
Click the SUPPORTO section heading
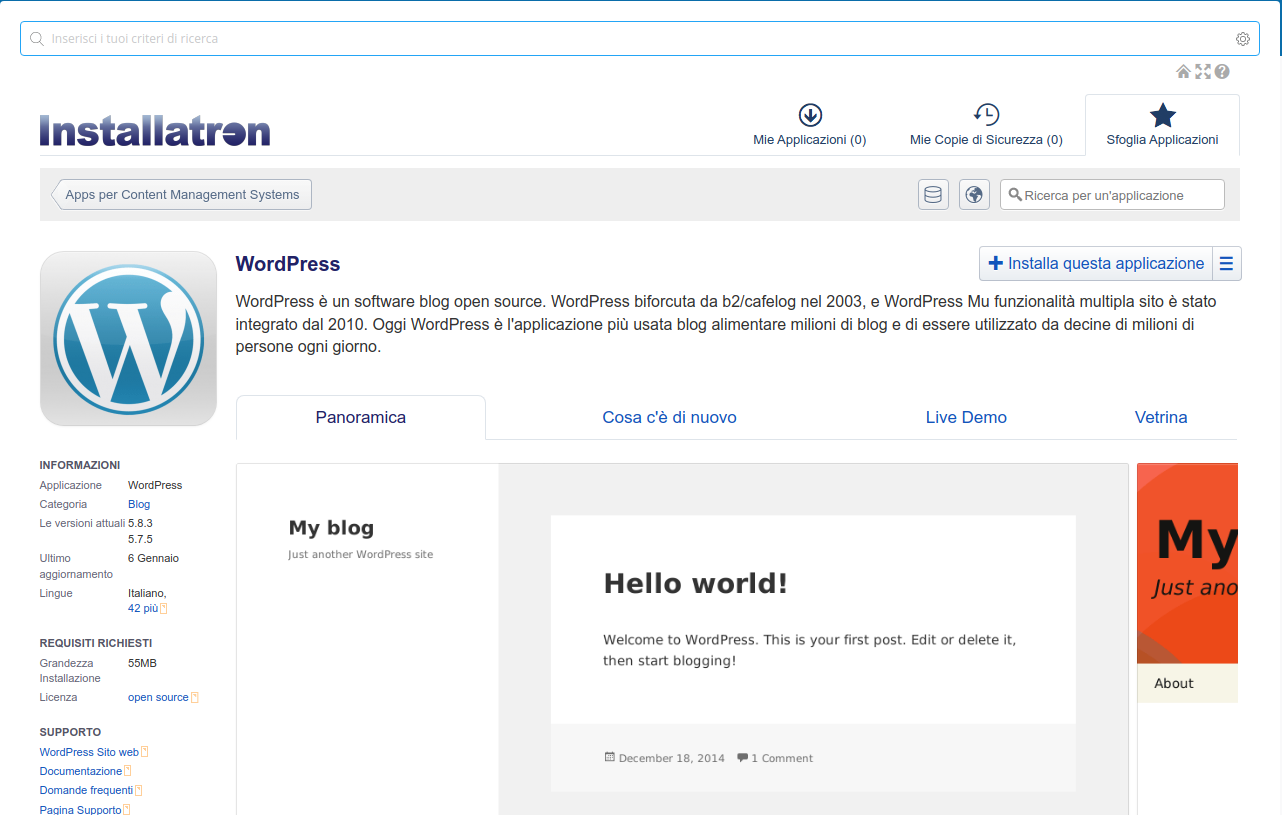70,732
